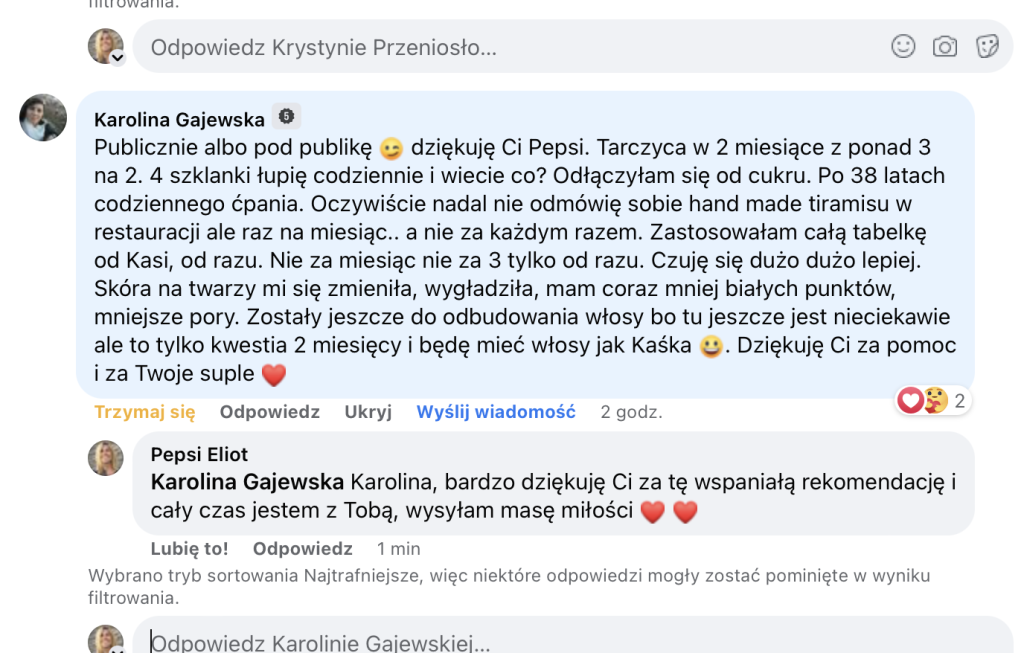The image size is (1024, 653).
Task: Click "Odpowiedz" under Karolina's comment
Action: pyautogui.click(x=270, y=412)
